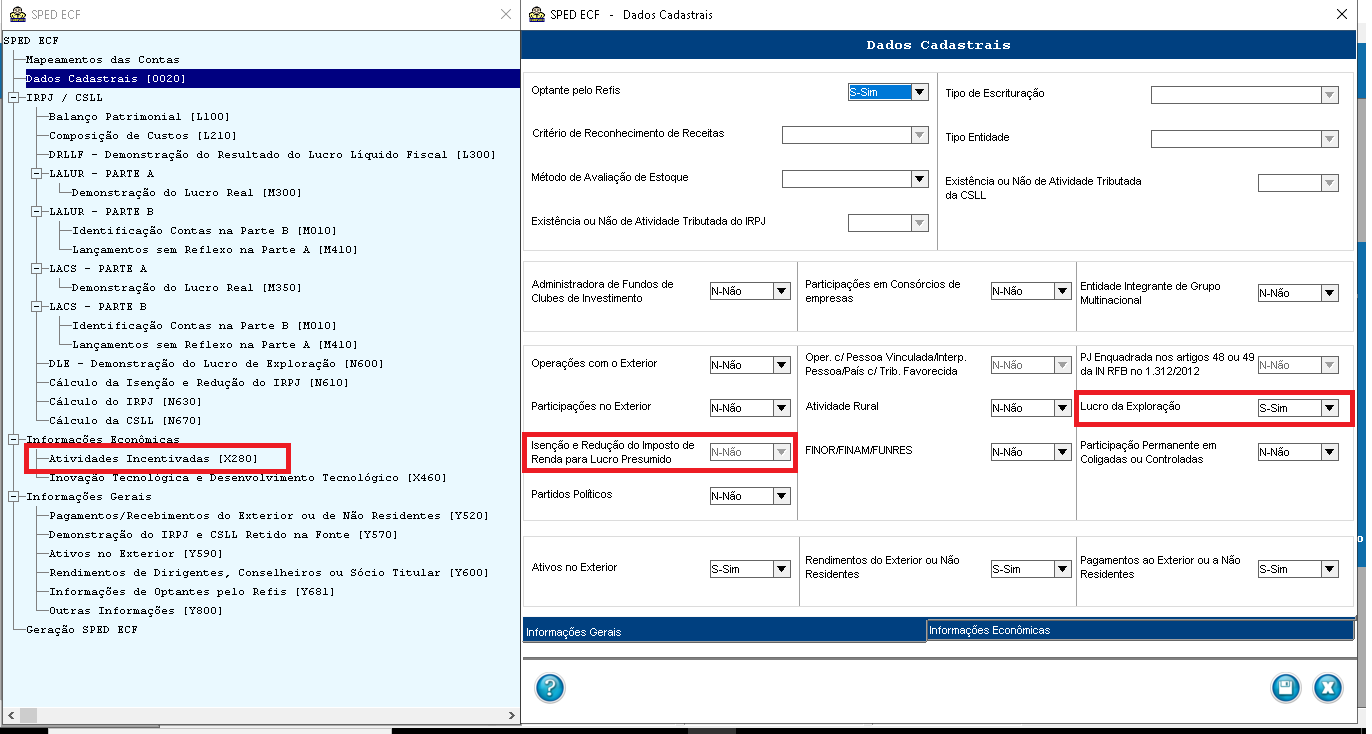Open Pagamentos/Recebimentos do Exterior [Y520]
This screenshot has width=1372, height=734.
tap(269, 516)
